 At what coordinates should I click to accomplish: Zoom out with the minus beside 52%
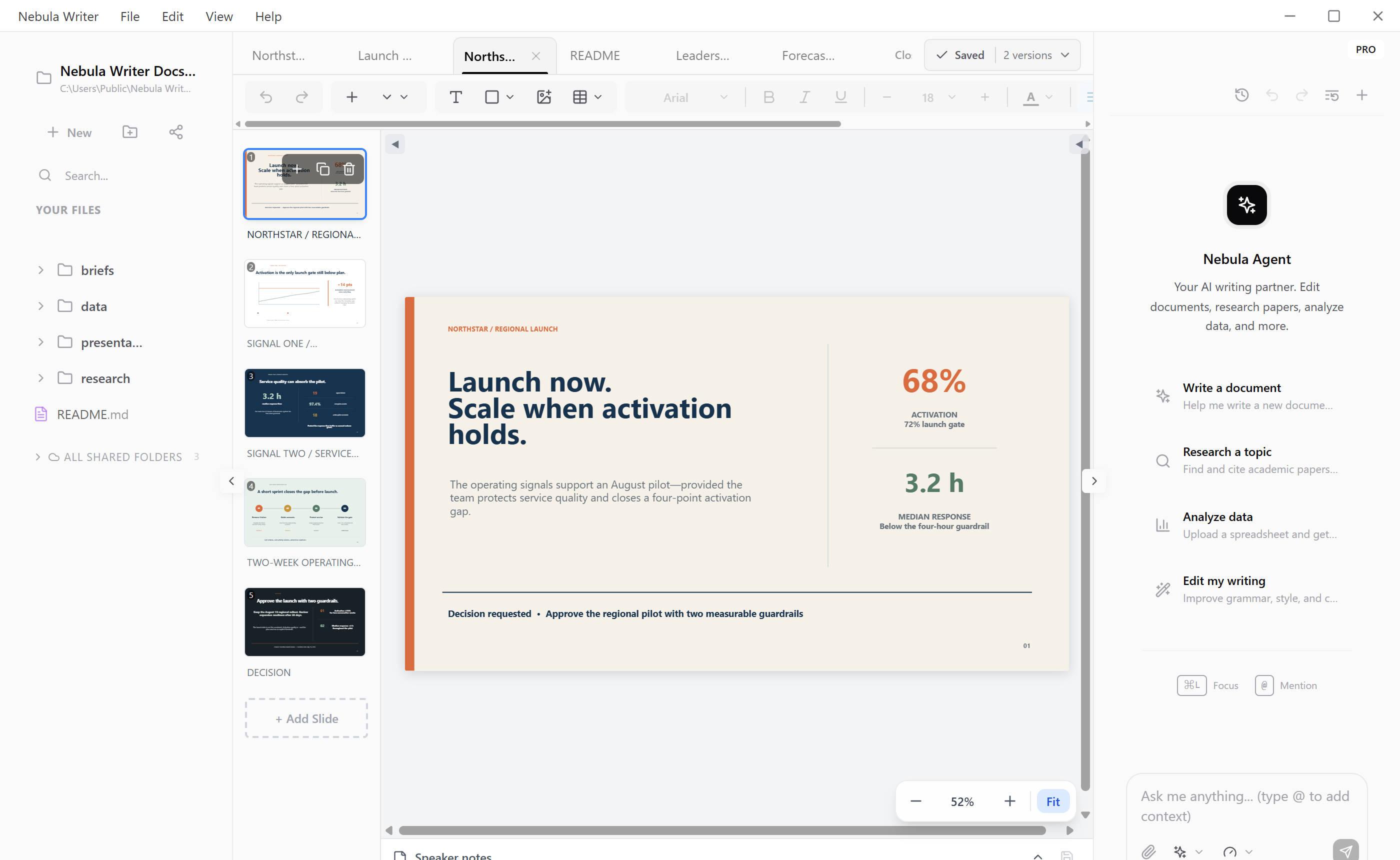tap(915, 801)
